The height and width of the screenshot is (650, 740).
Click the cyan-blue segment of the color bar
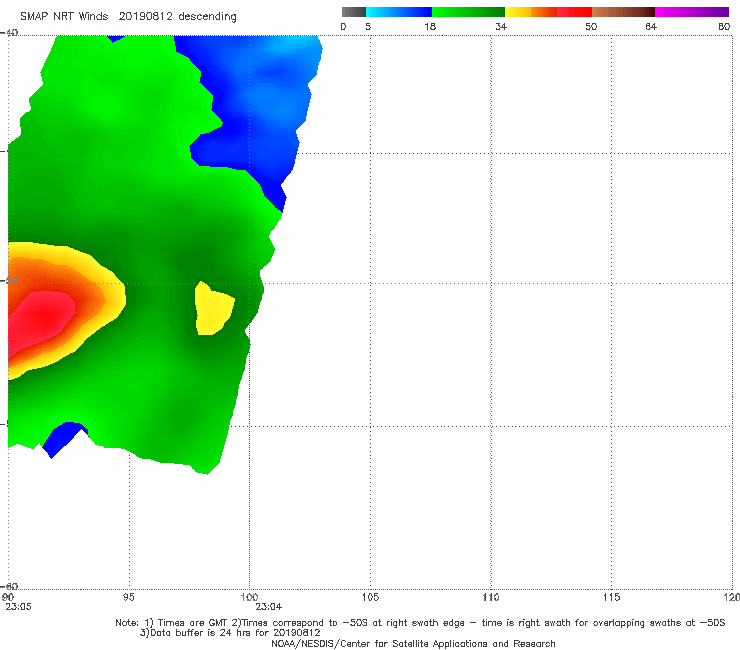point(399,12)
